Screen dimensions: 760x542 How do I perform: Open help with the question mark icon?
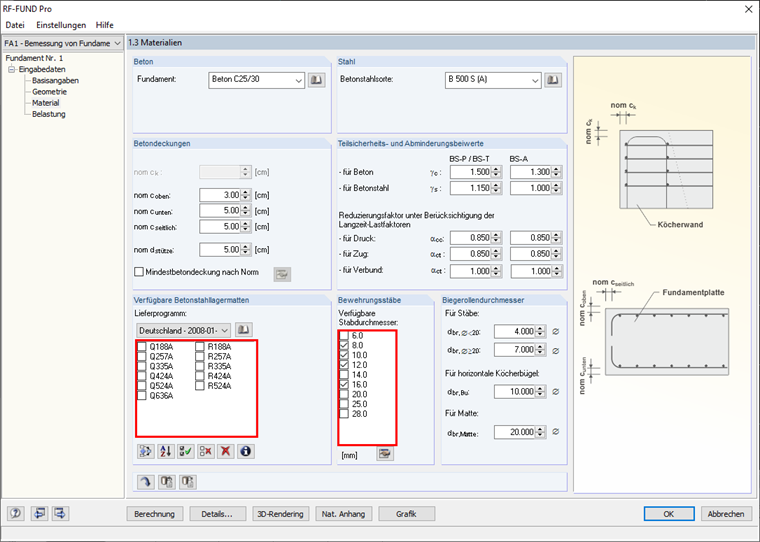pyautogui.click(x=16, y=513)
